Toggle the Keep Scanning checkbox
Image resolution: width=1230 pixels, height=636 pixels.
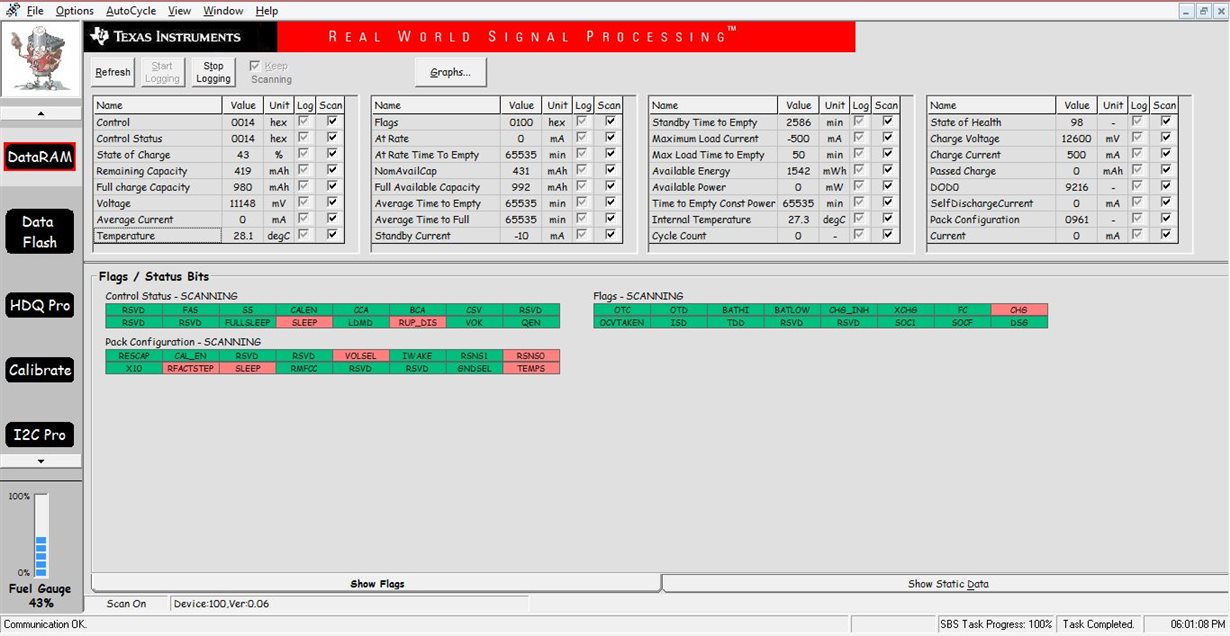click(255, 66)
